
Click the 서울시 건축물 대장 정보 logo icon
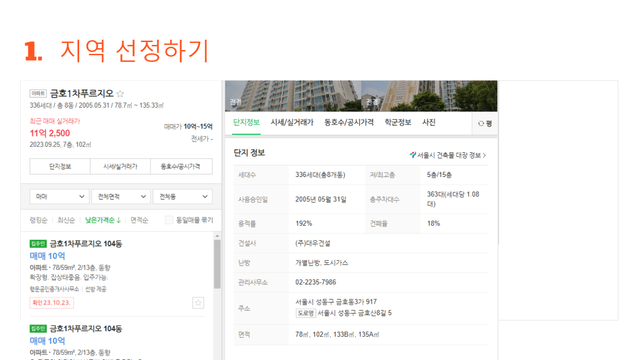(413, 155)
